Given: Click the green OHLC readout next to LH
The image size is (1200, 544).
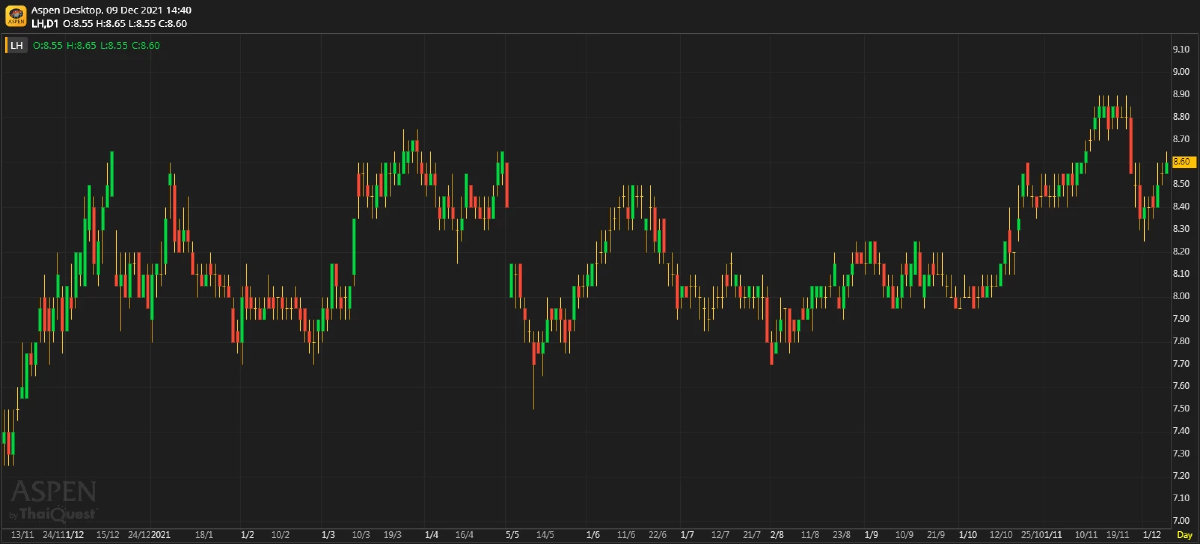Looking at the screenshot, I should coord(96,45).
